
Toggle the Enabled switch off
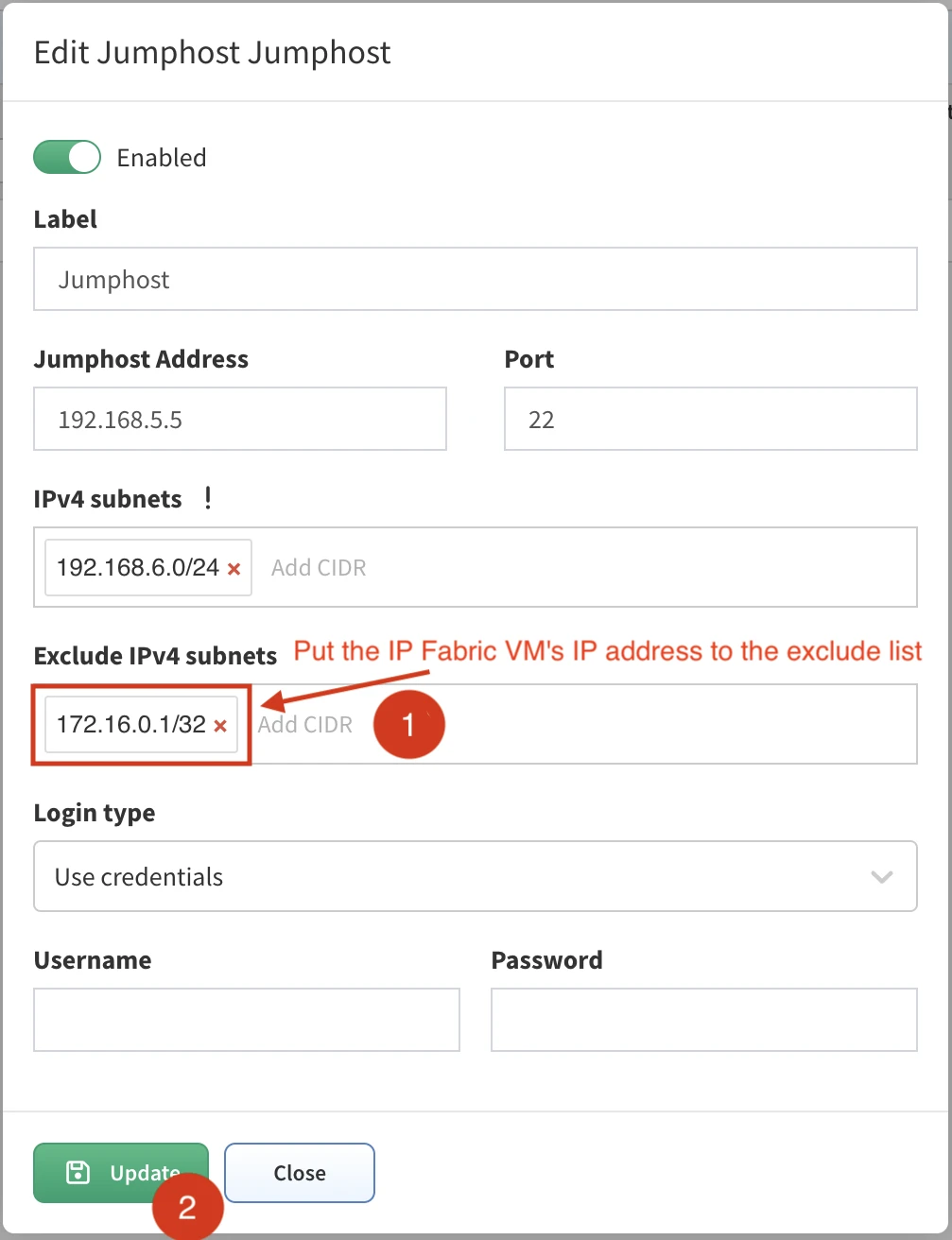click(x=66, y=157)
